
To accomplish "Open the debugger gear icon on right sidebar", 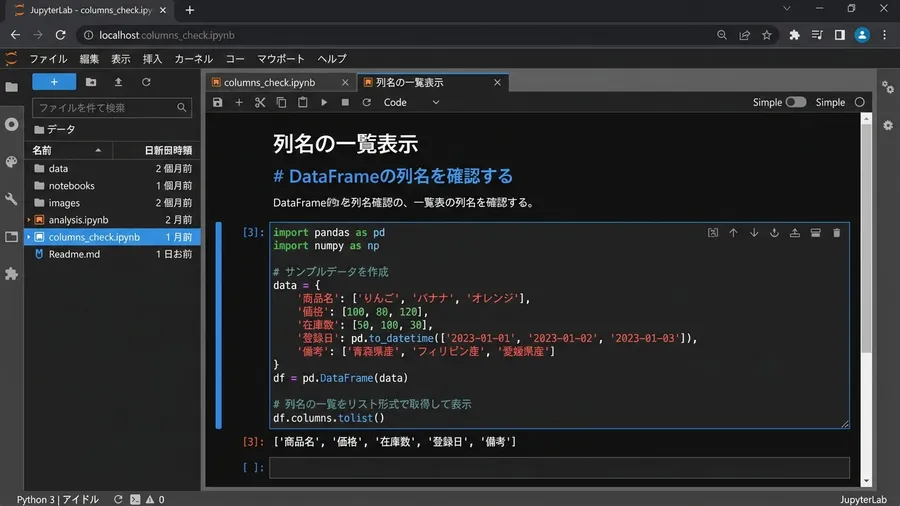I will [x=888, y=125].
